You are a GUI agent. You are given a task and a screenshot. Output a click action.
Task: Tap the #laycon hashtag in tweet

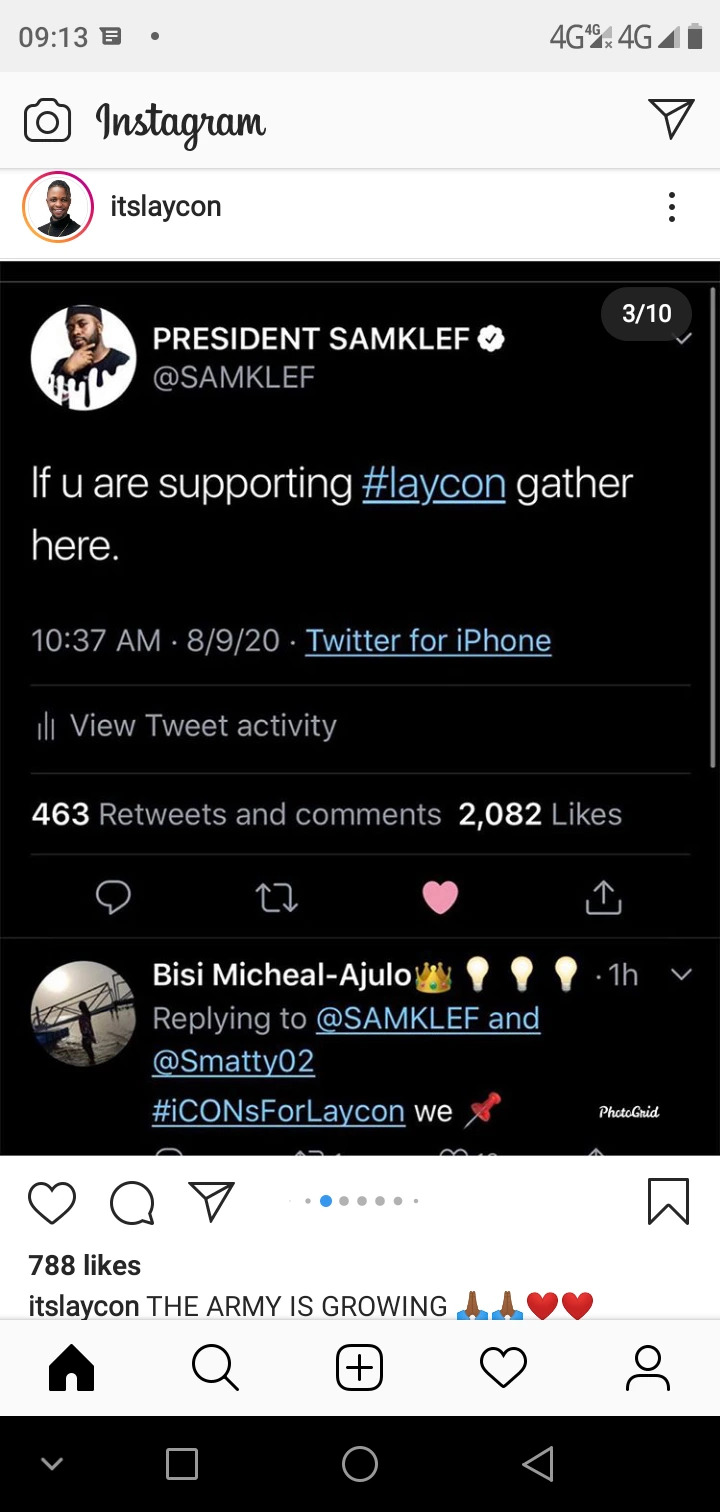pyautogui.click(x=433, y=484)
